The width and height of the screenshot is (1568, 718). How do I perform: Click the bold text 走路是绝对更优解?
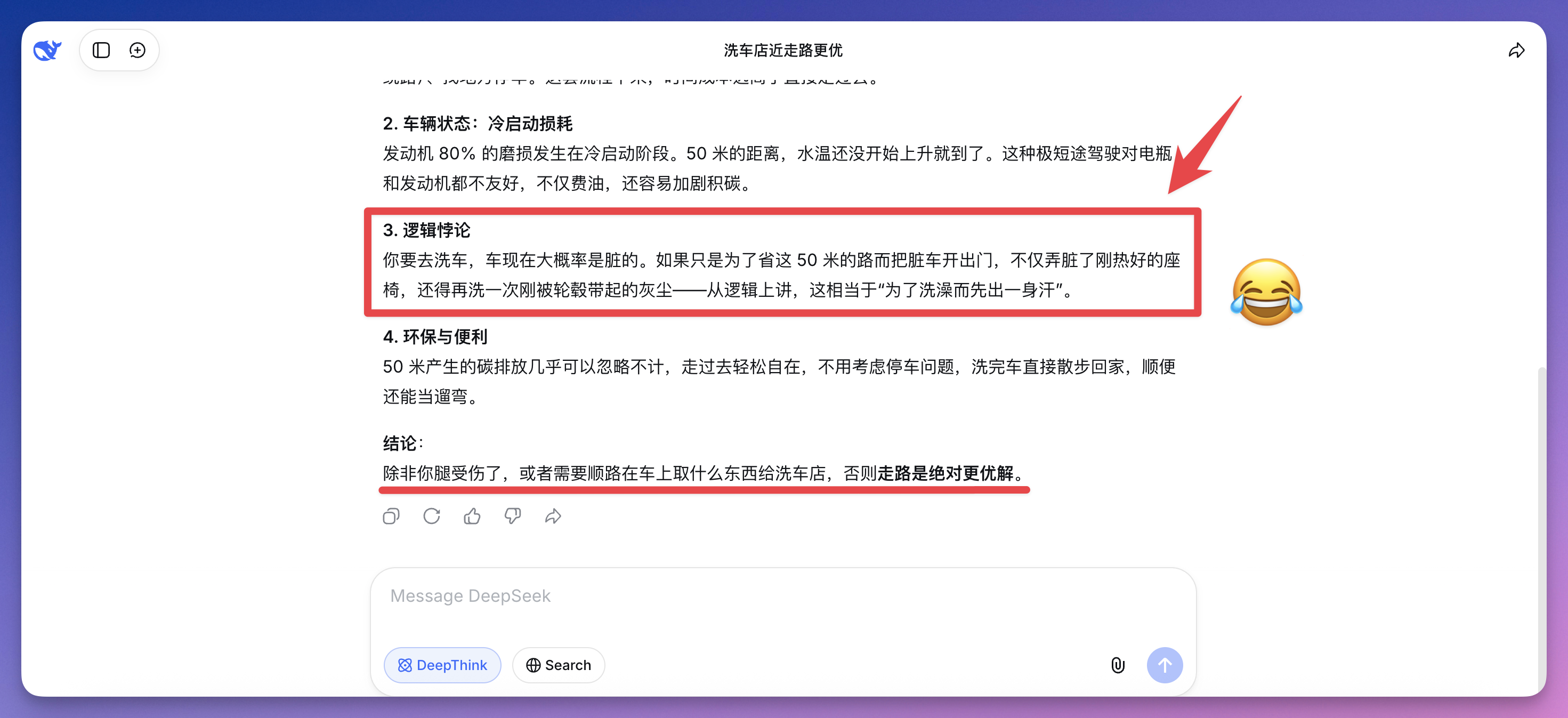click(945, 473)
